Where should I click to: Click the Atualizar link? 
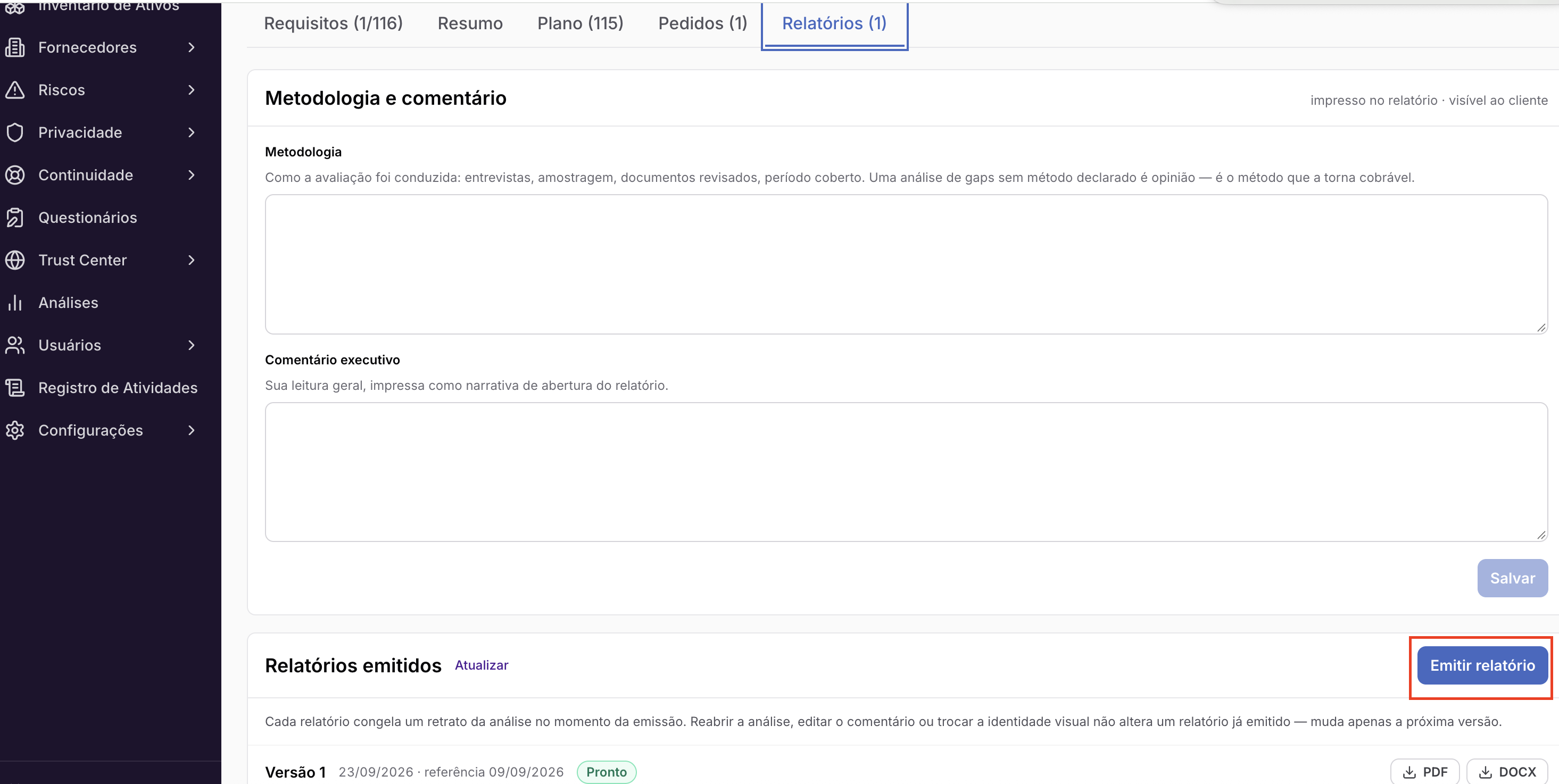coord(481,665)
